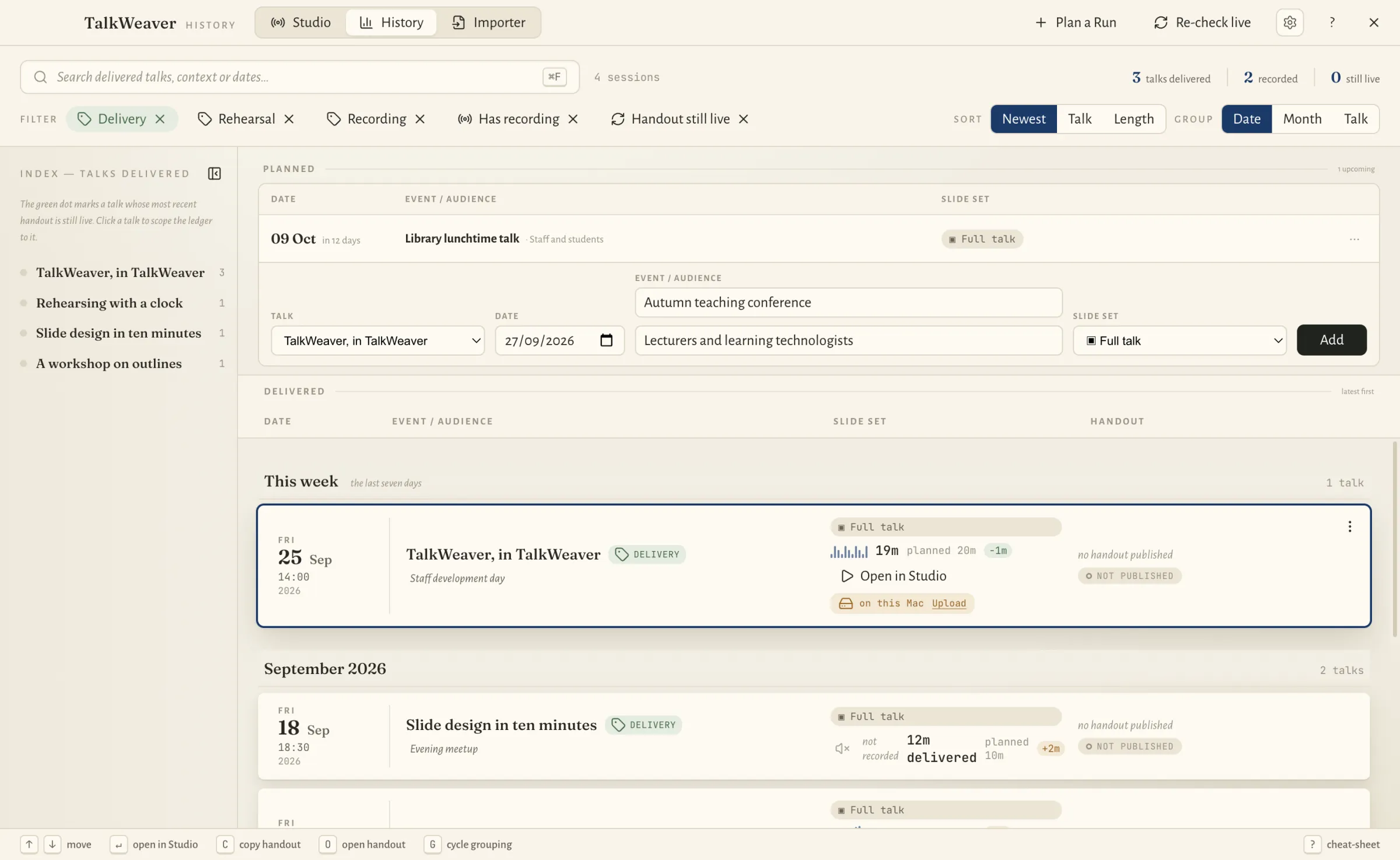Click the search magnifier icon
The width and height of the screenshot is (1400, 860).
click(x=40, y=77)
